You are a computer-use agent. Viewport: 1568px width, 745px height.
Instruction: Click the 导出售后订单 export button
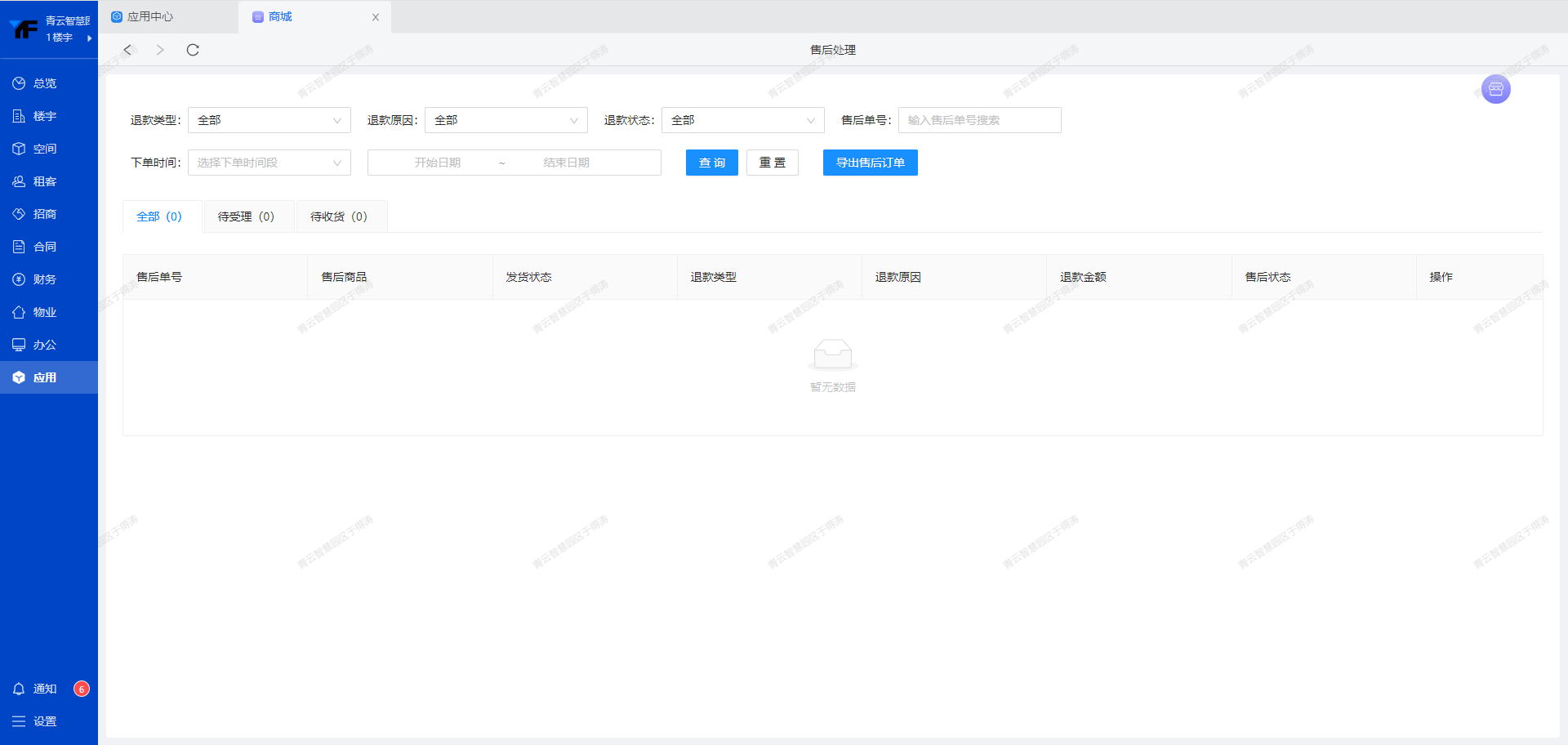tap(870, 163)
